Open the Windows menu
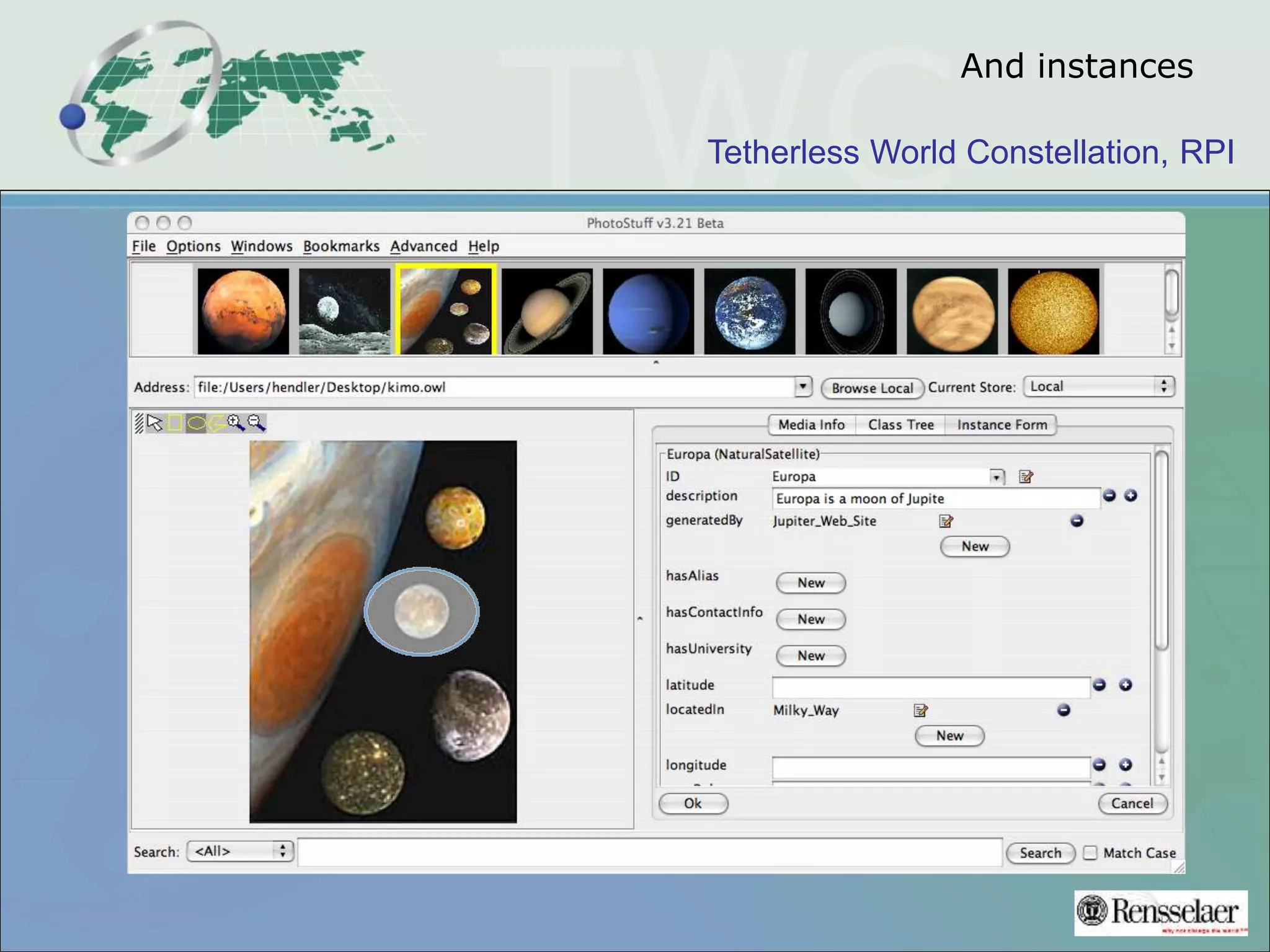The width and height of the screenshot is (1270, 952). tap(262, 246)
